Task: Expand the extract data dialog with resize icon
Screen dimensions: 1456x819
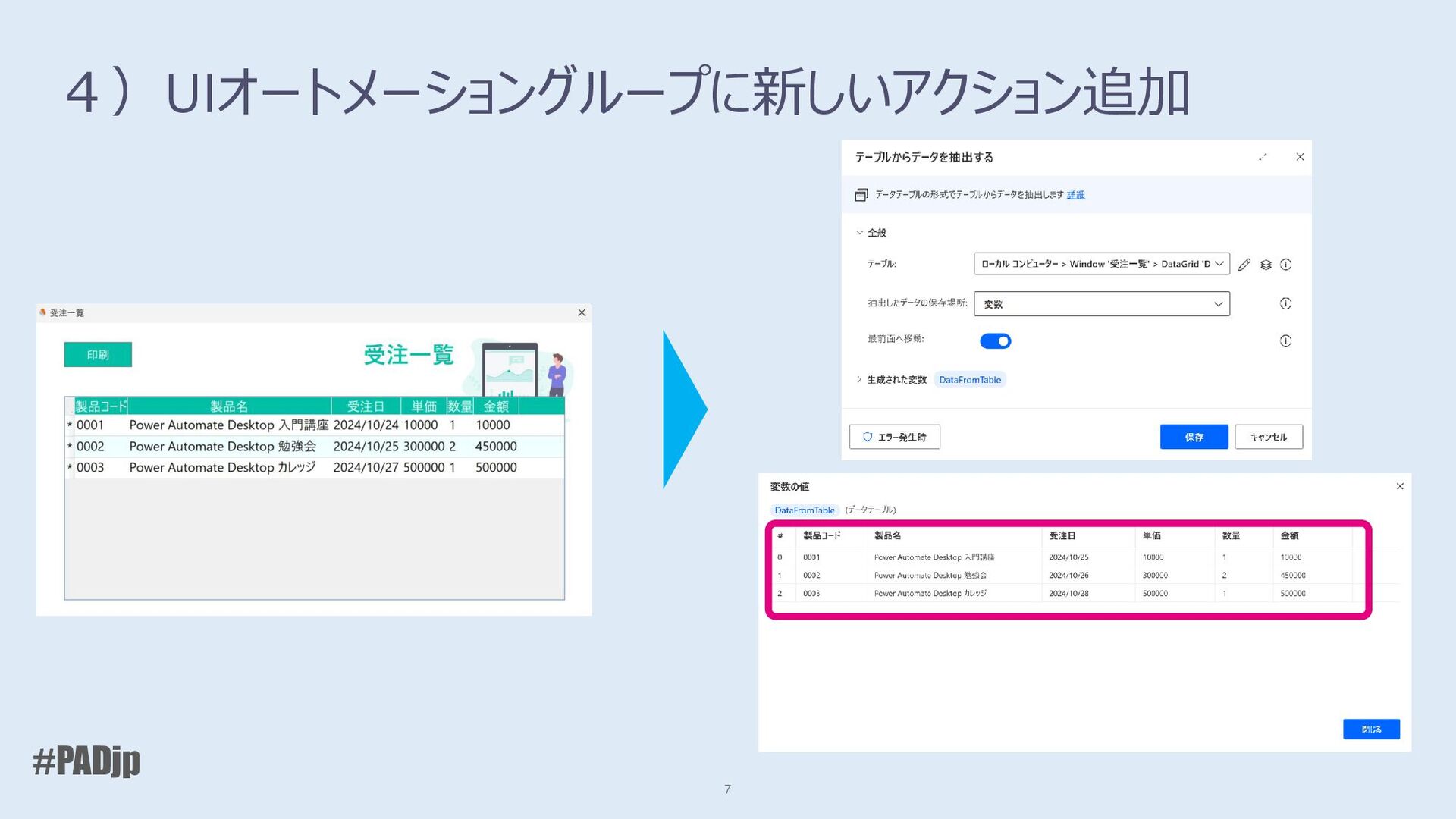Action: pyautogui.click(x=1263, y=157)
